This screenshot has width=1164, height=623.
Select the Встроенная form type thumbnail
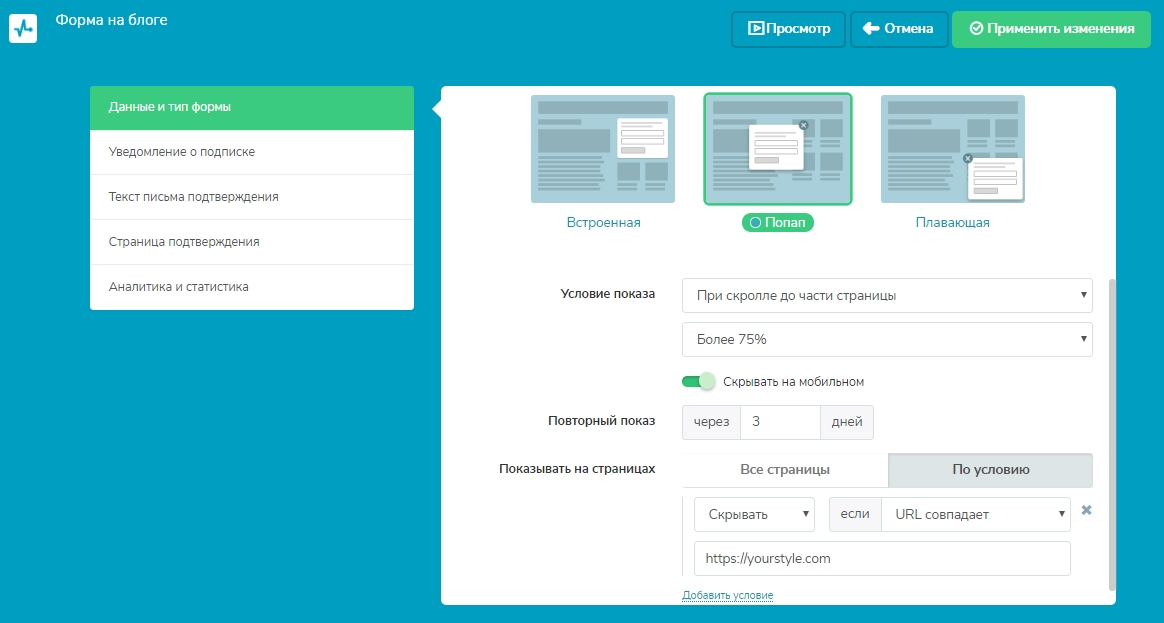click(x=603, y=149)
